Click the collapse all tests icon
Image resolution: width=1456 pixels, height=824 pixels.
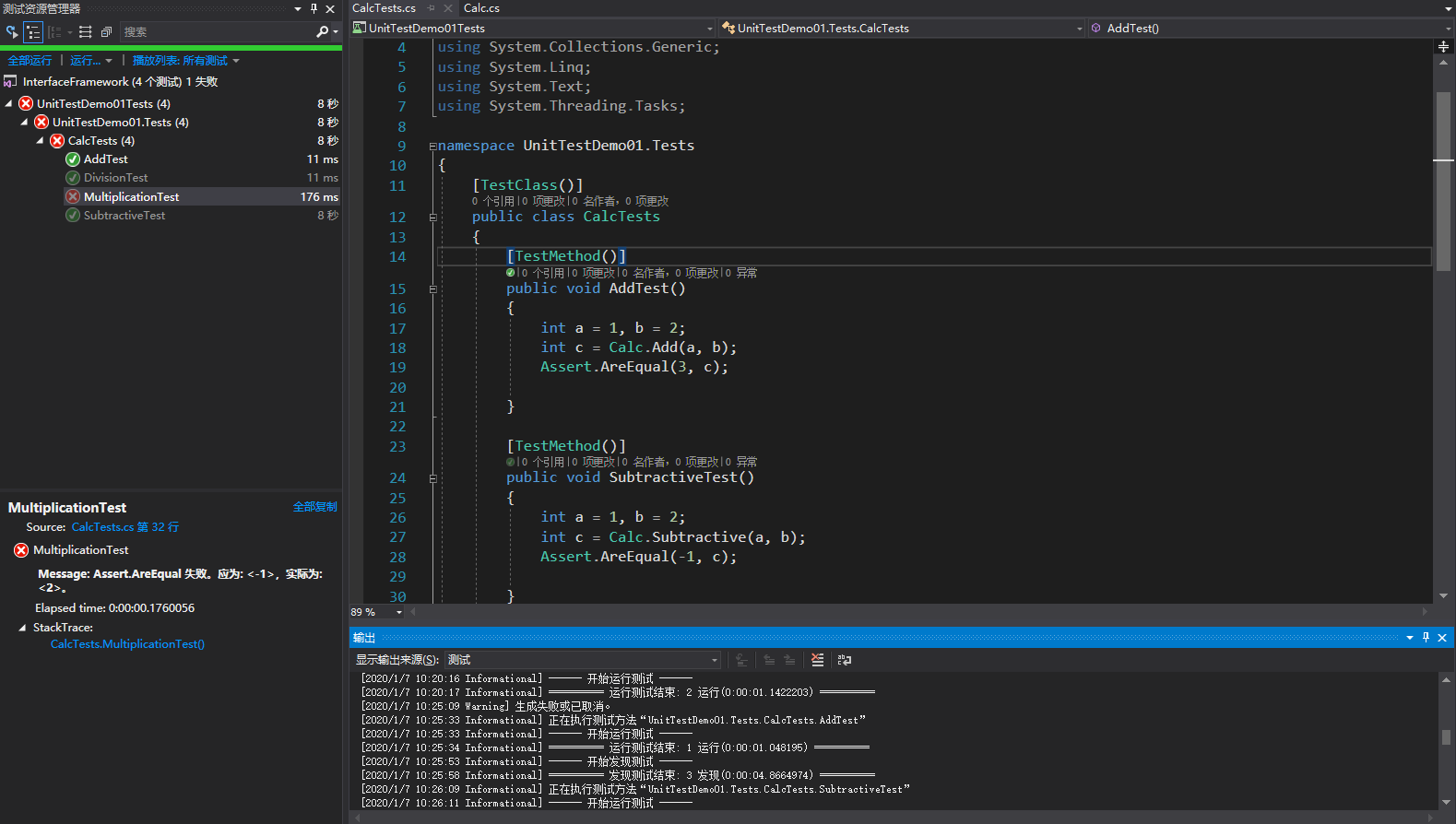(x=106, y=32)
